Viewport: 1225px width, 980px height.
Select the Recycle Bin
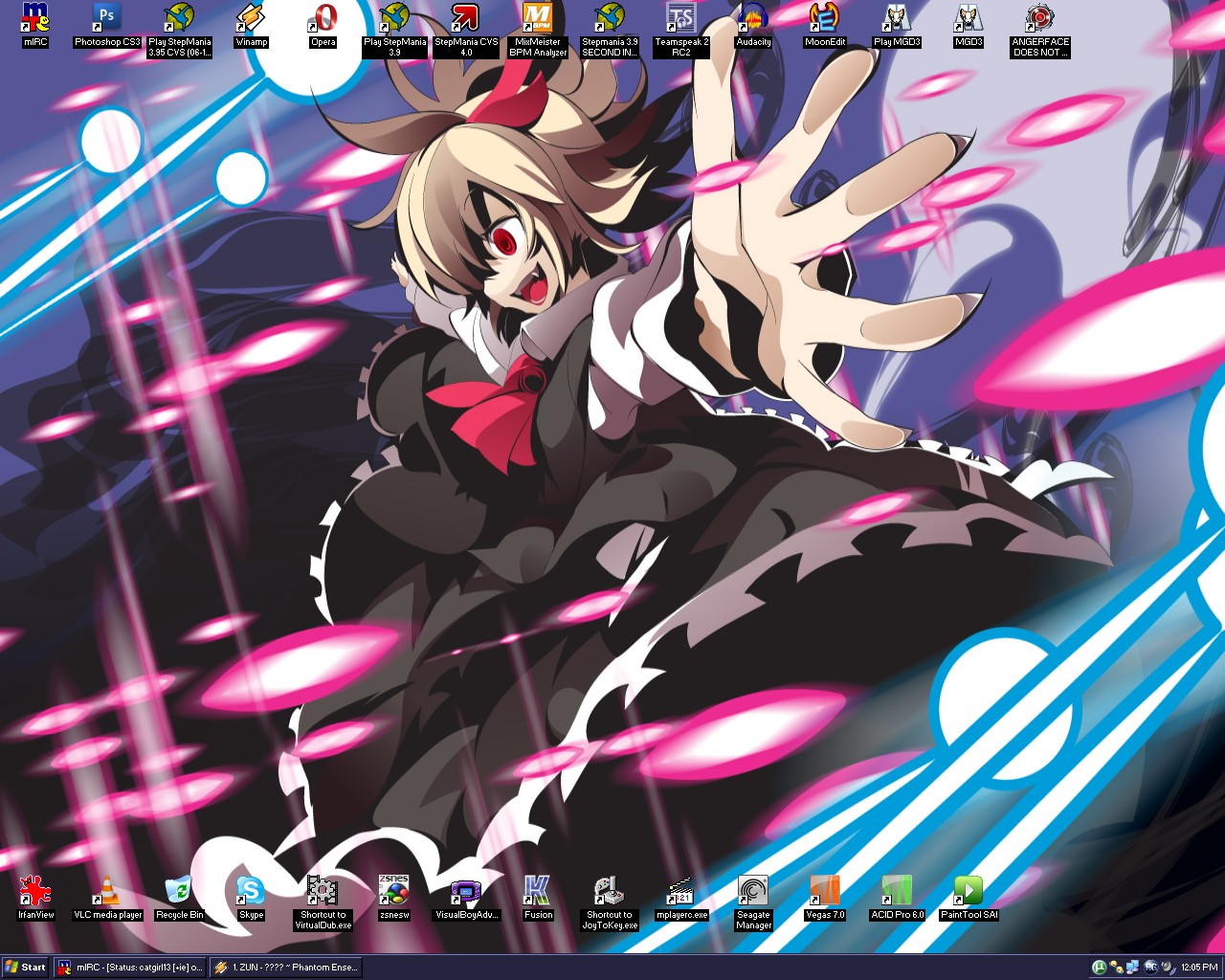click(x=179, y=891)
